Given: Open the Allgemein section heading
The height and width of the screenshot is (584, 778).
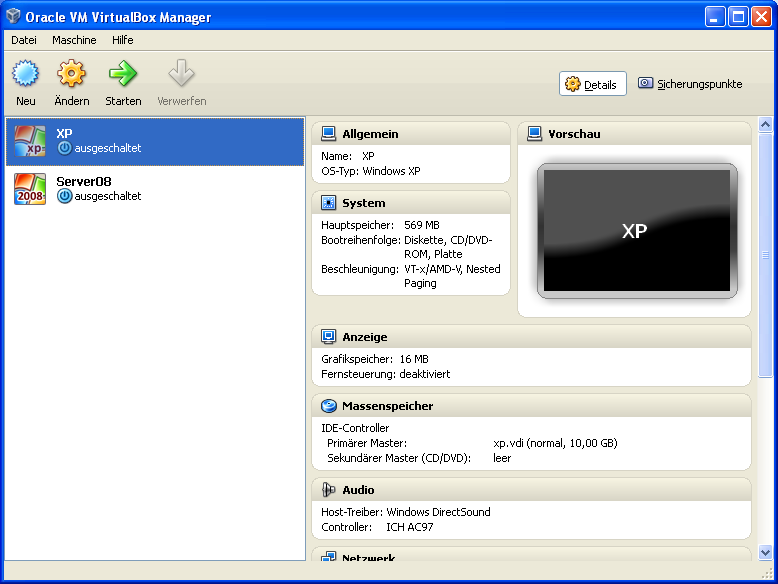Looking at the screenshot, I should point(370,134).
